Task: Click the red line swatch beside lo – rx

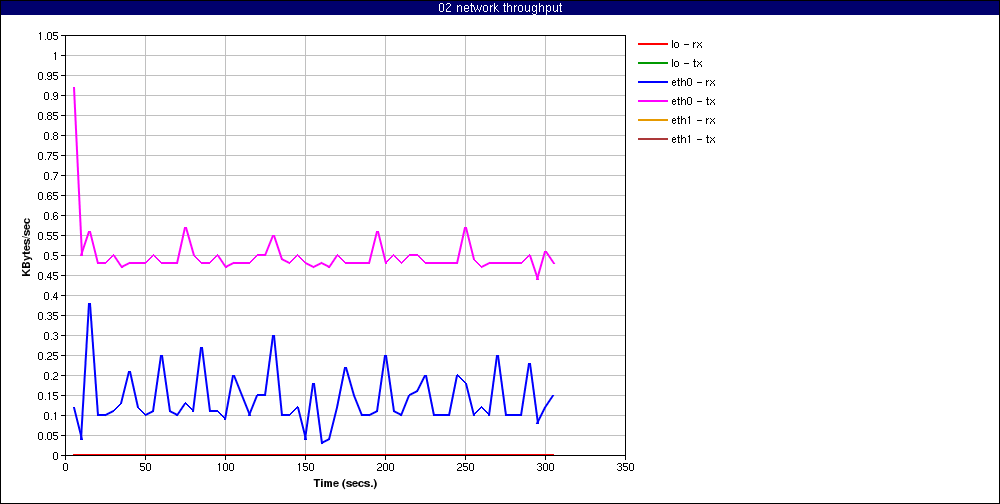Action: pos(652,44)
